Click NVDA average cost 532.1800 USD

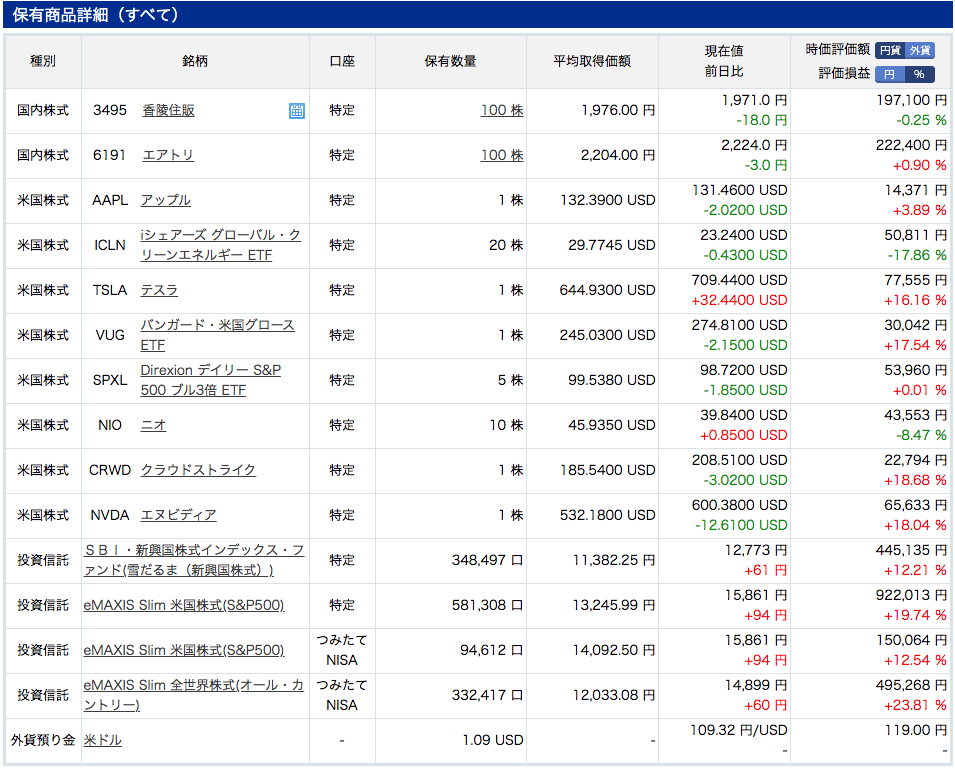click(x=607, y=515)
